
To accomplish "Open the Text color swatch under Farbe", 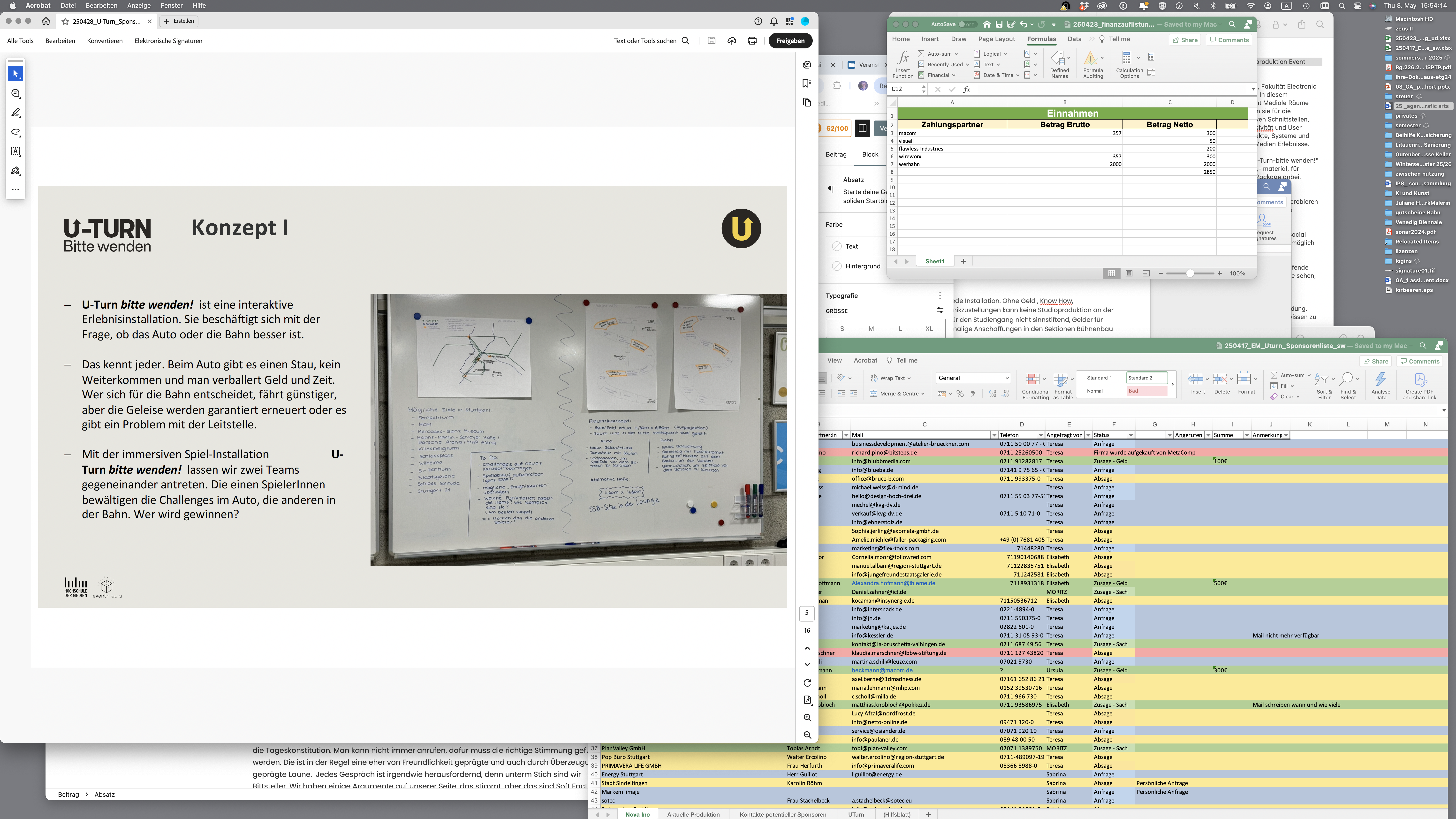I will coord(837,246).
